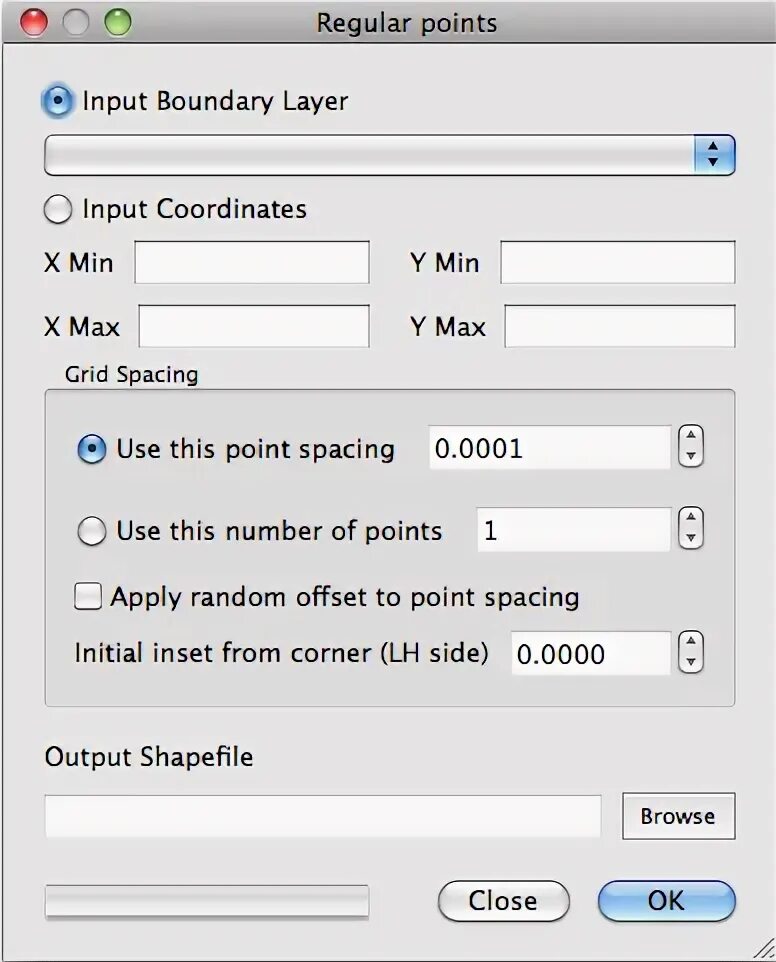This screenshot has width=776, height=962.
Task: Click the Y Max text box
Action: pyautogui.click(x=619, y=327)
